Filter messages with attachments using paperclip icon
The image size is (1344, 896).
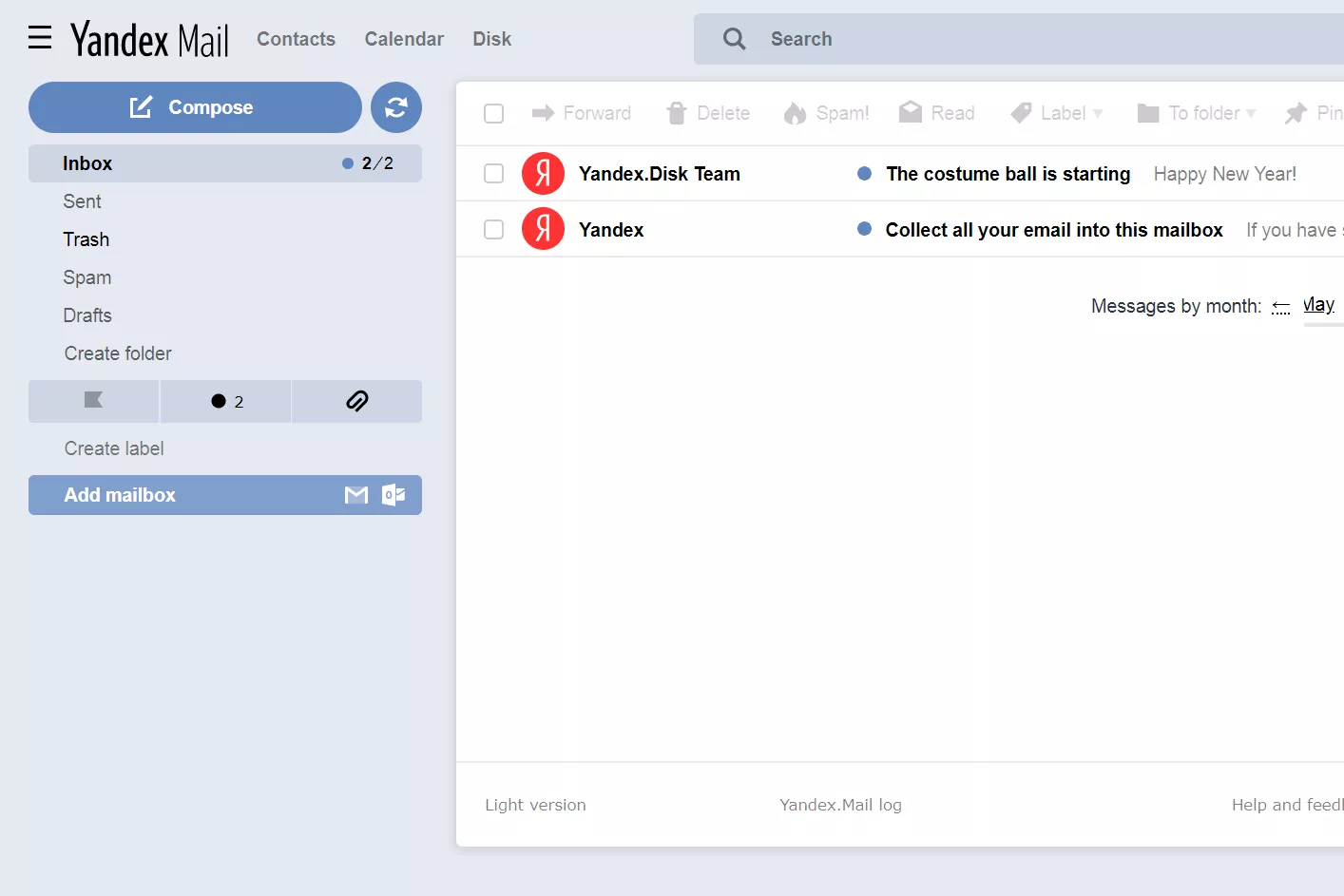tap(356, 401)
